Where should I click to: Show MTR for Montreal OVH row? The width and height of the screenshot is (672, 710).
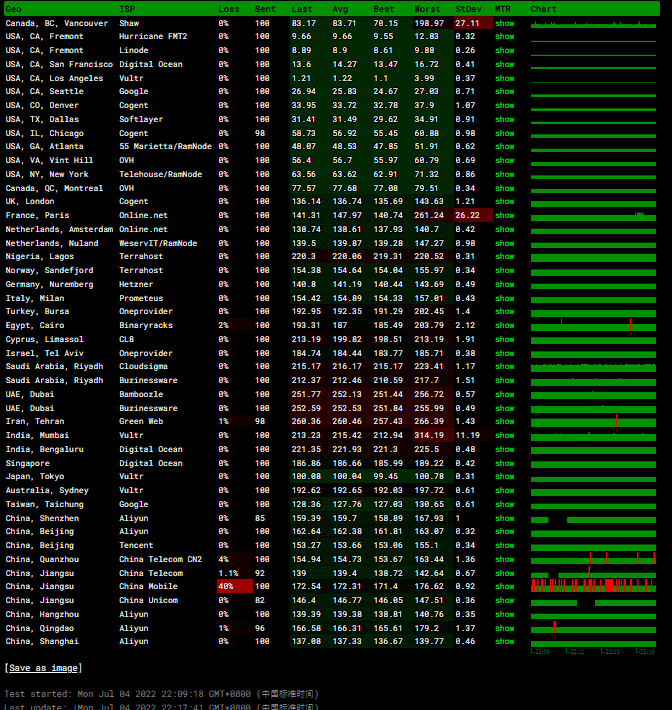point(504,188)
